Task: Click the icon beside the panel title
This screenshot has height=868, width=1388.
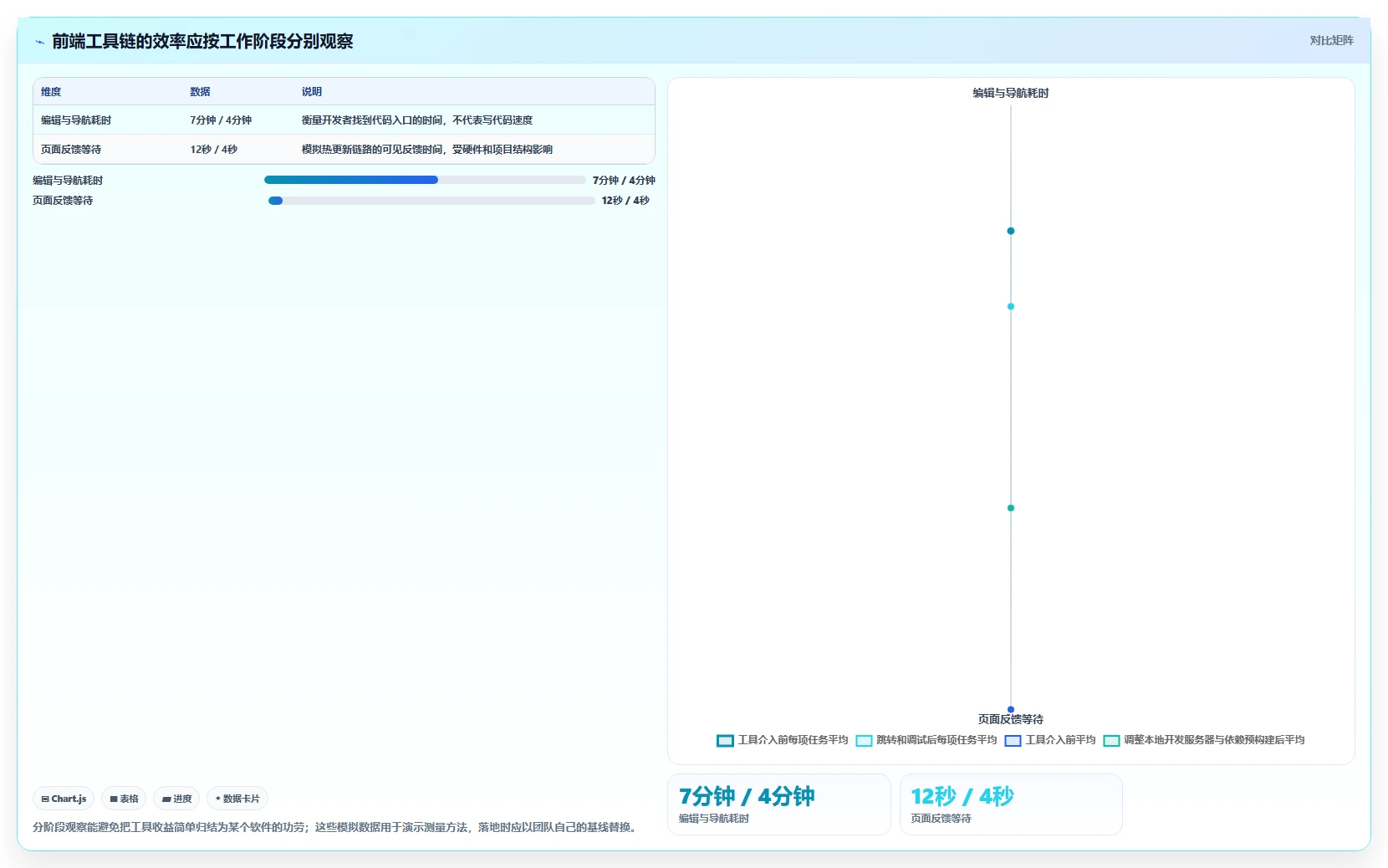Action: point(39,42)
